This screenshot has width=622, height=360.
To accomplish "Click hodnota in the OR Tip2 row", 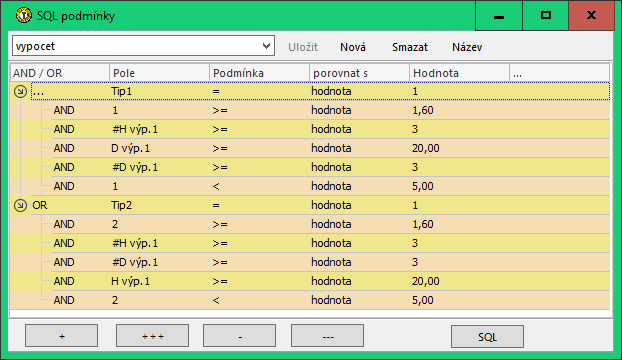I will click(x=331, y=205).
